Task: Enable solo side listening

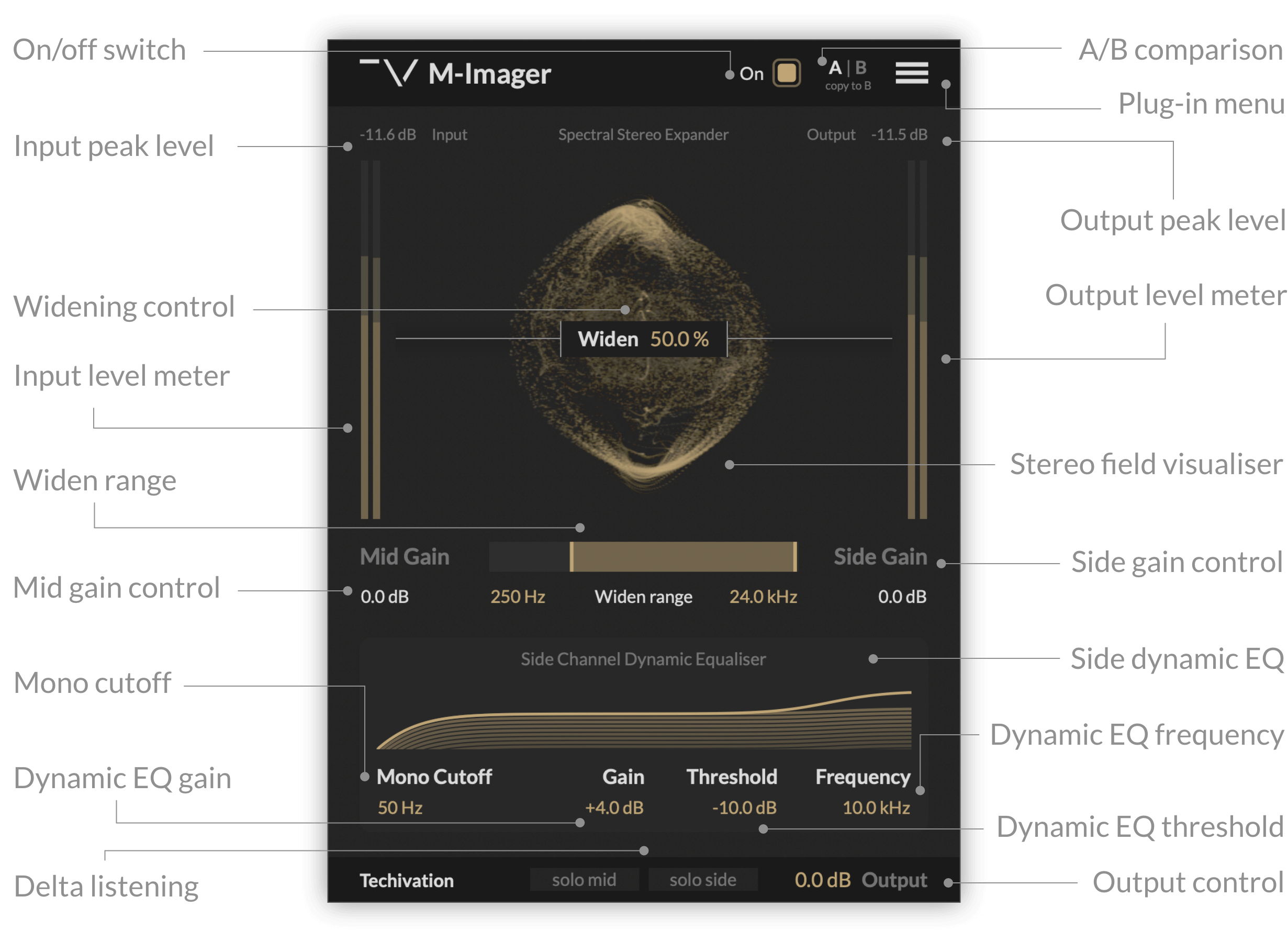Action: (x=703, y=879)
